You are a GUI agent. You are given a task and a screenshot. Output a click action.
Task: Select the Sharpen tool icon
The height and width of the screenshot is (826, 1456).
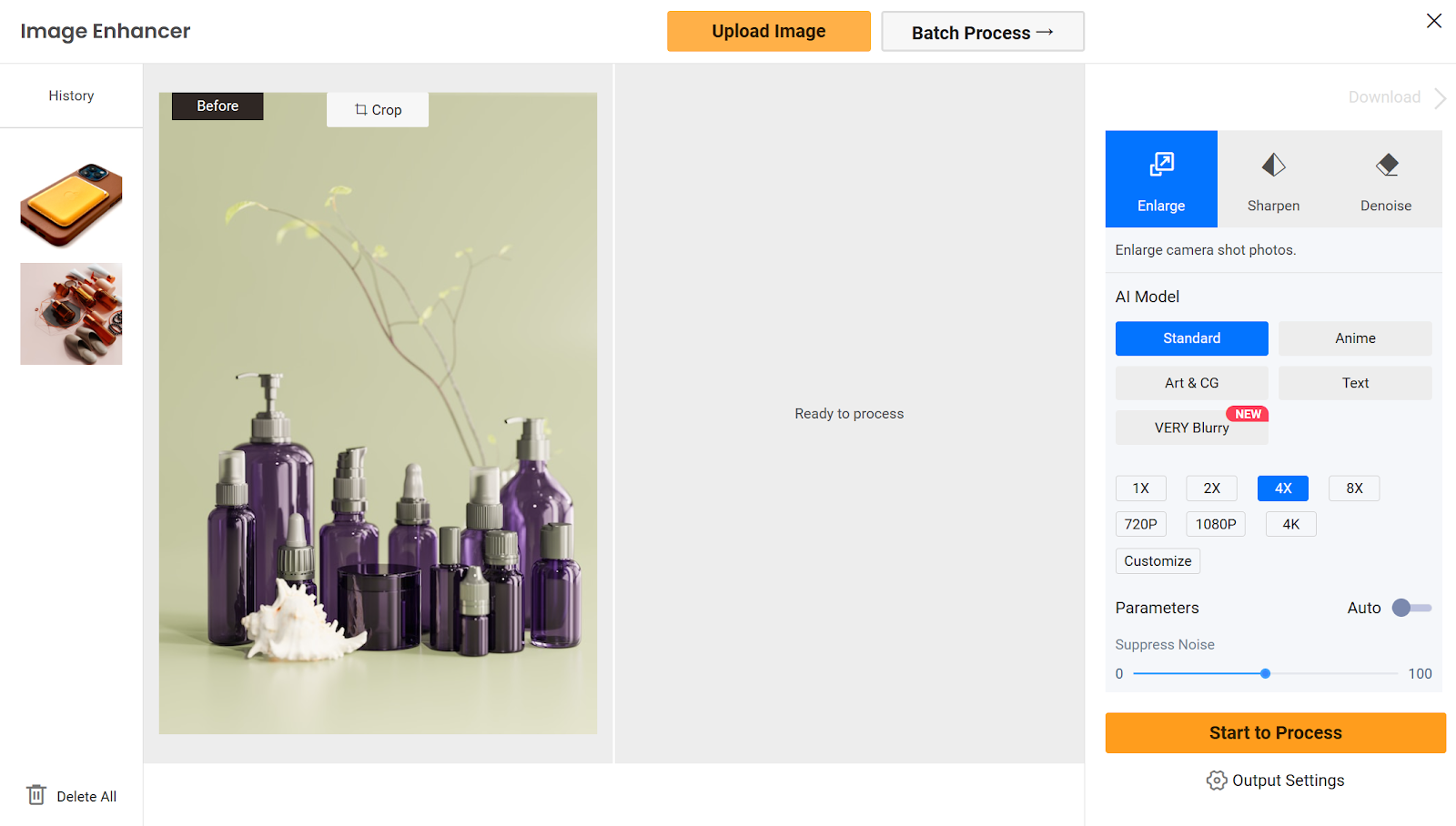pyautogui.click(x=1273, y=166)
